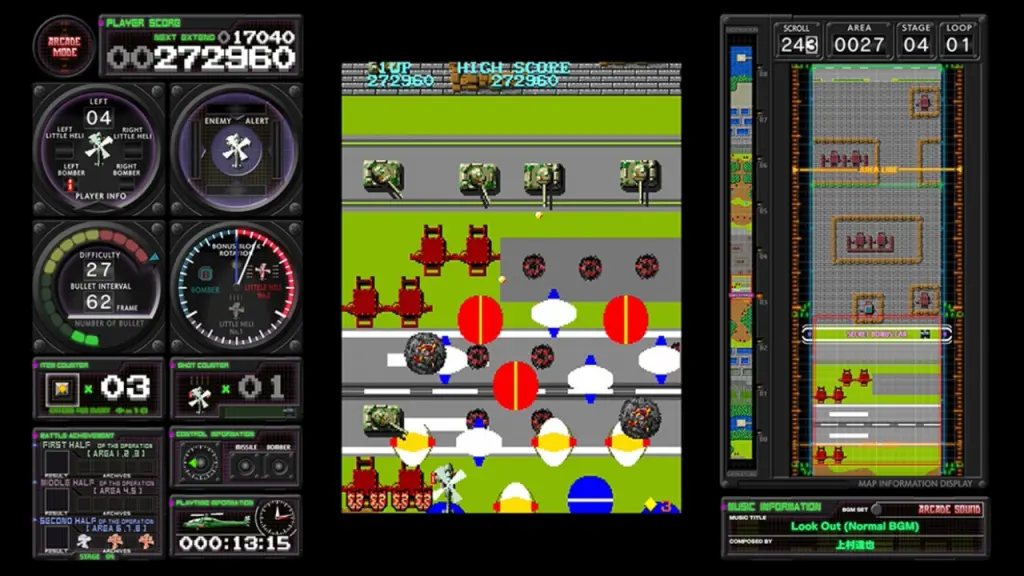Click the Bomber label in Bonus Block gauge

point(204,289)
